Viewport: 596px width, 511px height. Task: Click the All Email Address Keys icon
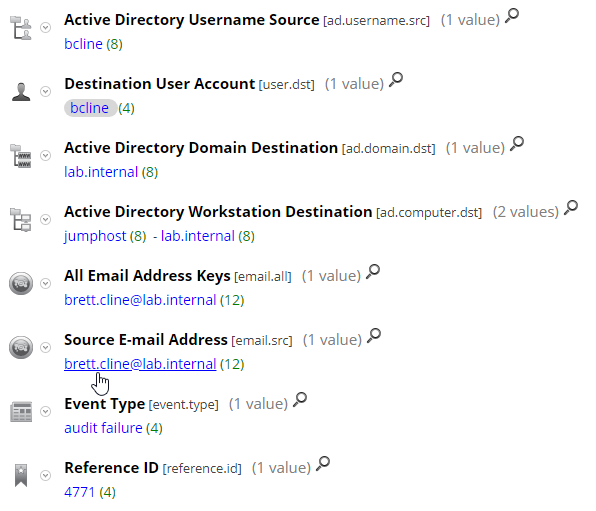pos(21,283)
